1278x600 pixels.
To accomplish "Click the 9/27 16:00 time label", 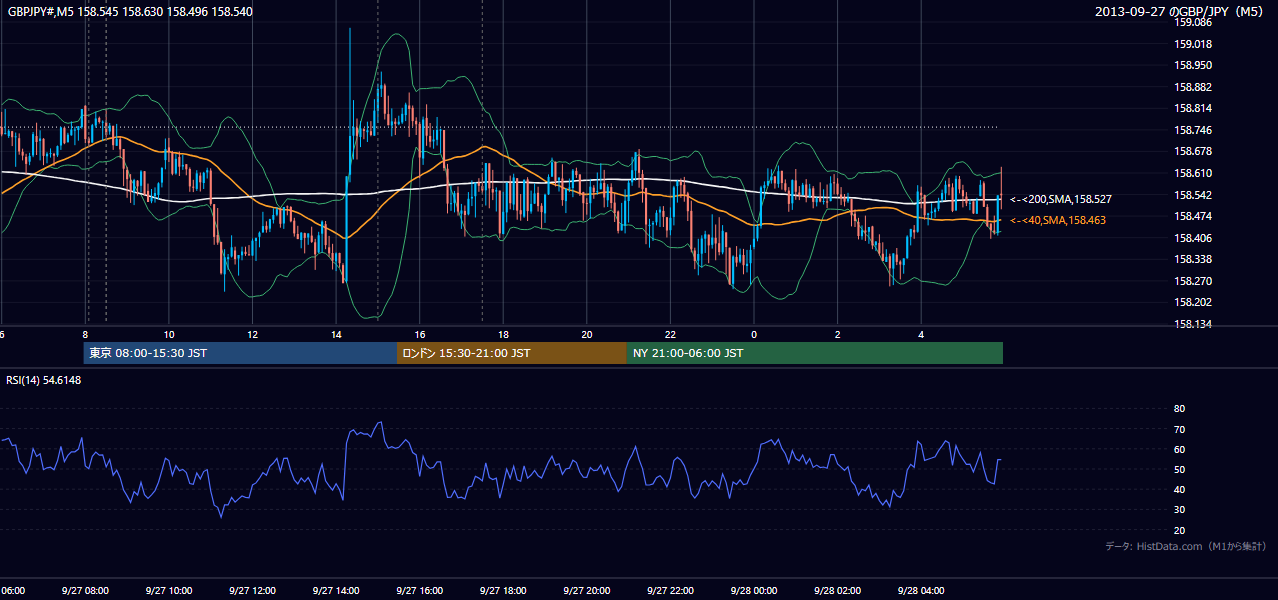I will [x=419, y=591].
